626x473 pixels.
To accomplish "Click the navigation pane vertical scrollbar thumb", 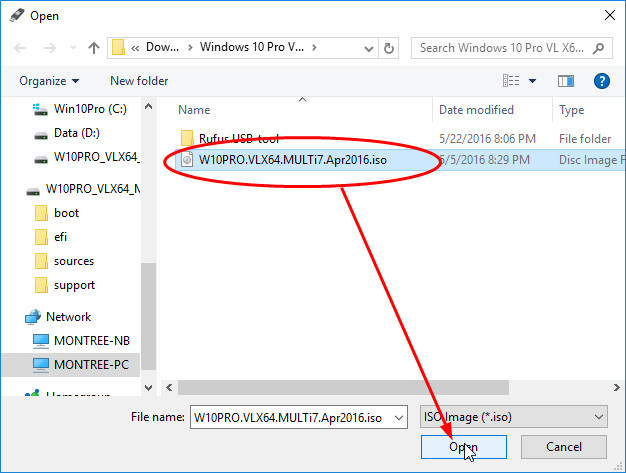I will click(149, 317).
